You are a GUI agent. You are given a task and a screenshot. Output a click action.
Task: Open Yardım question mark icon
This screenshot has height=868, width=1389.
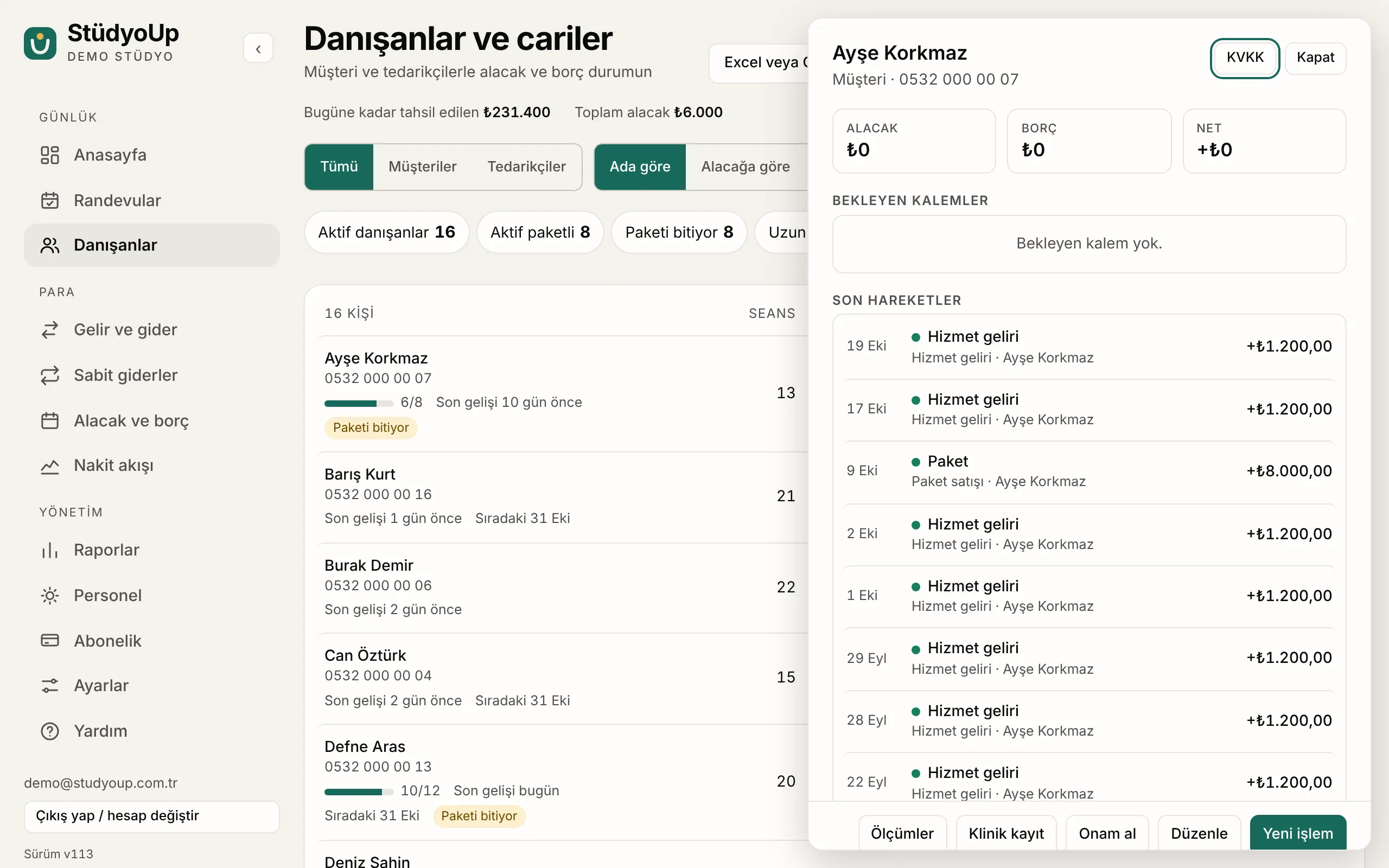pyautogui.click(x=50, y=731)
